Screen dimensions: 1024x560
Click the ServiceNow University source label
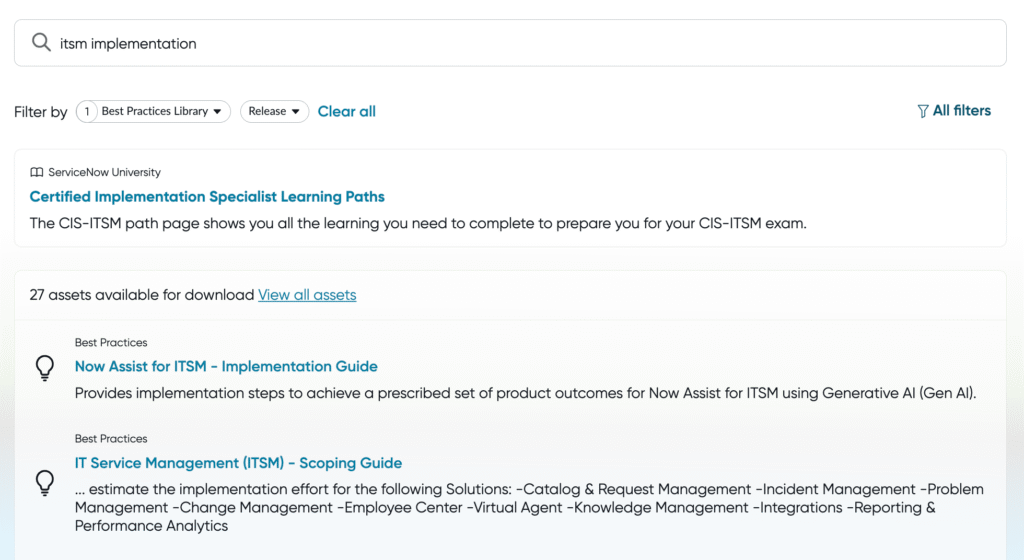click(x=104, y=172)
